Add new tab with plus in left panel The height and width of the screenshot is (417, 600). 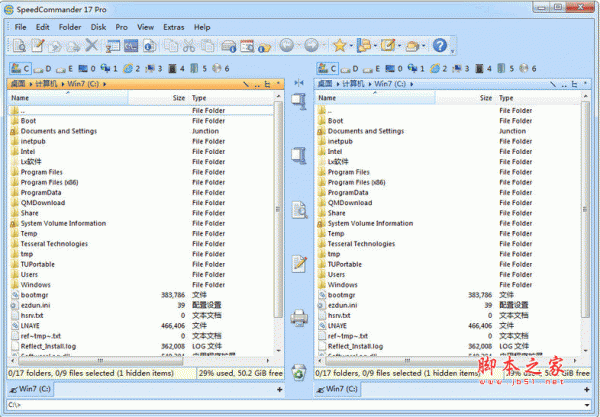[x=279, y=389]
